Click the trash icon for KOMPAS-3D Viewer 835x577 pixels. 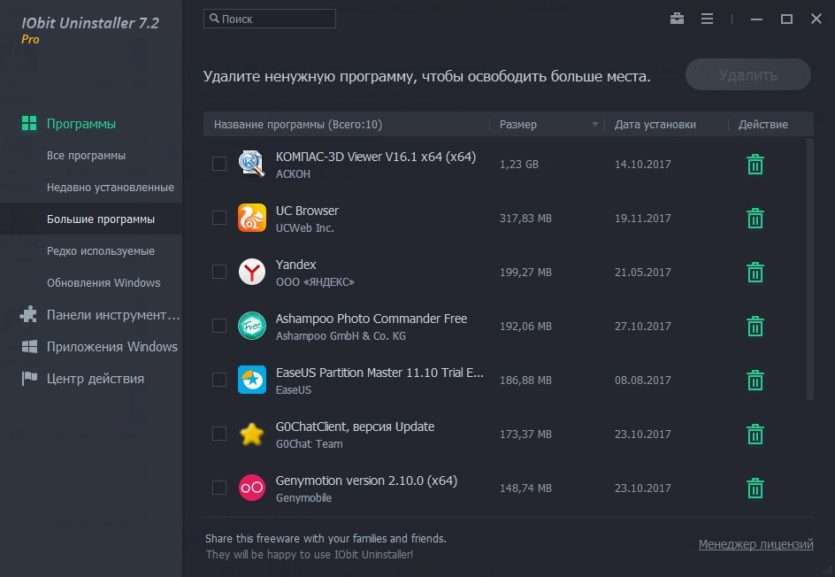755,164
